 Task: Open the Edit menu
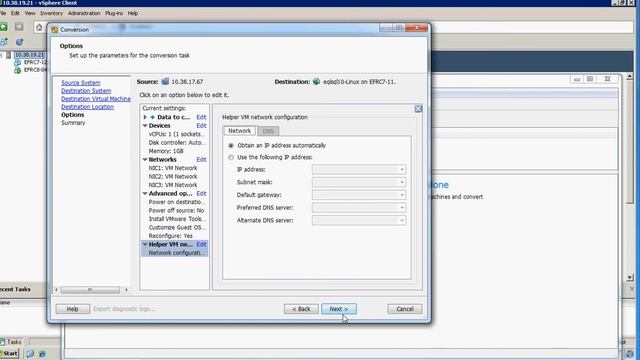15,13
